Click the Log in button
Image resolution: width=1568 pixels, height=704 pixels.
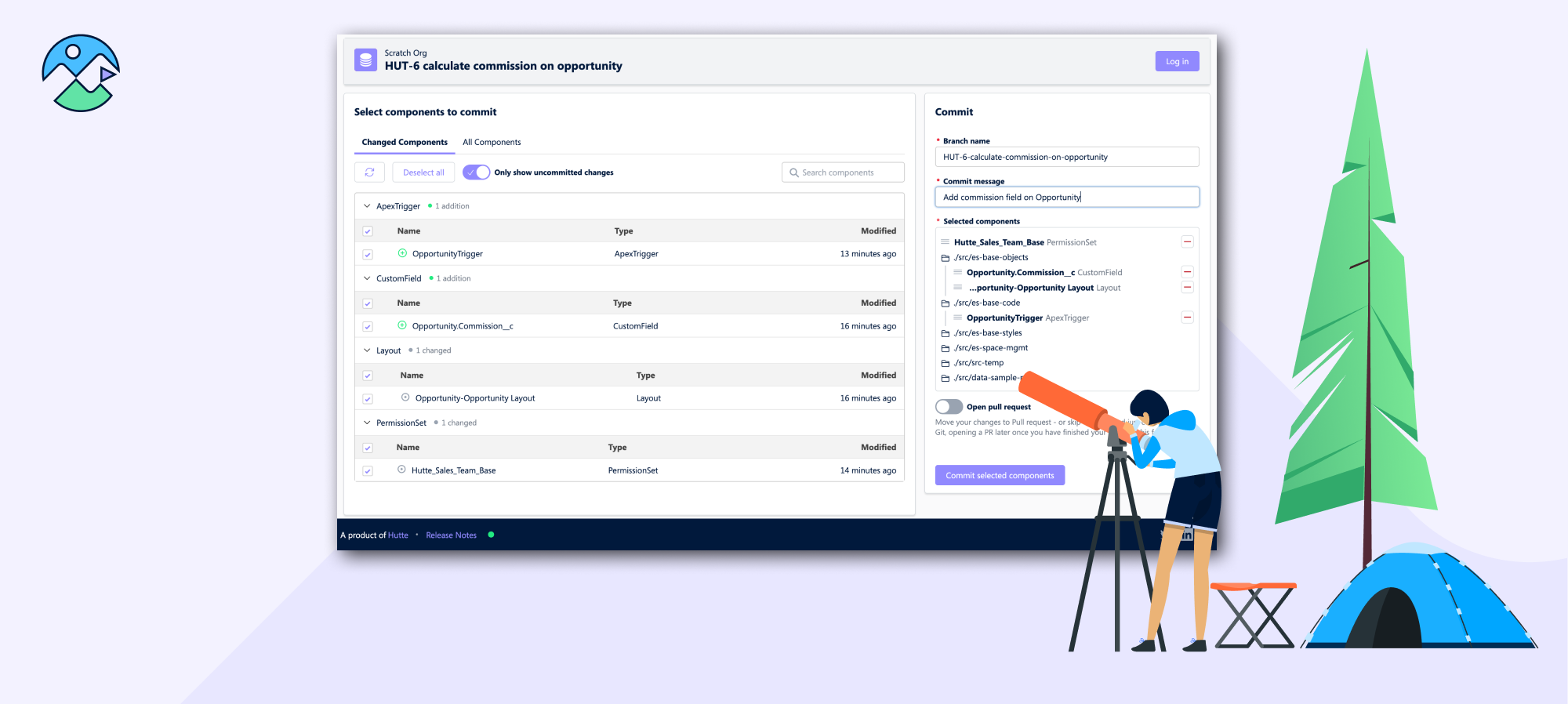pos(1177,61)
